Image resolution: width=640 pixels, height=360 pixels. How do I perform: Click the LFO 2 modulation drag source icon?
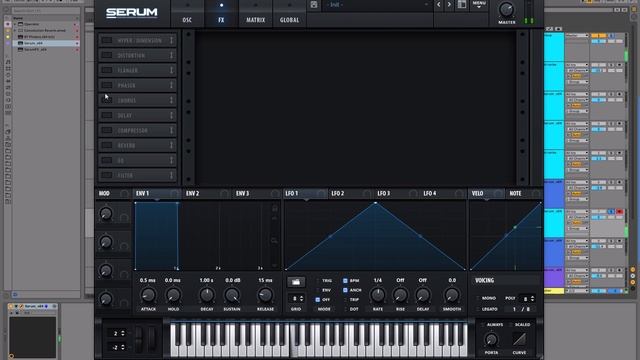click(367, 193)
